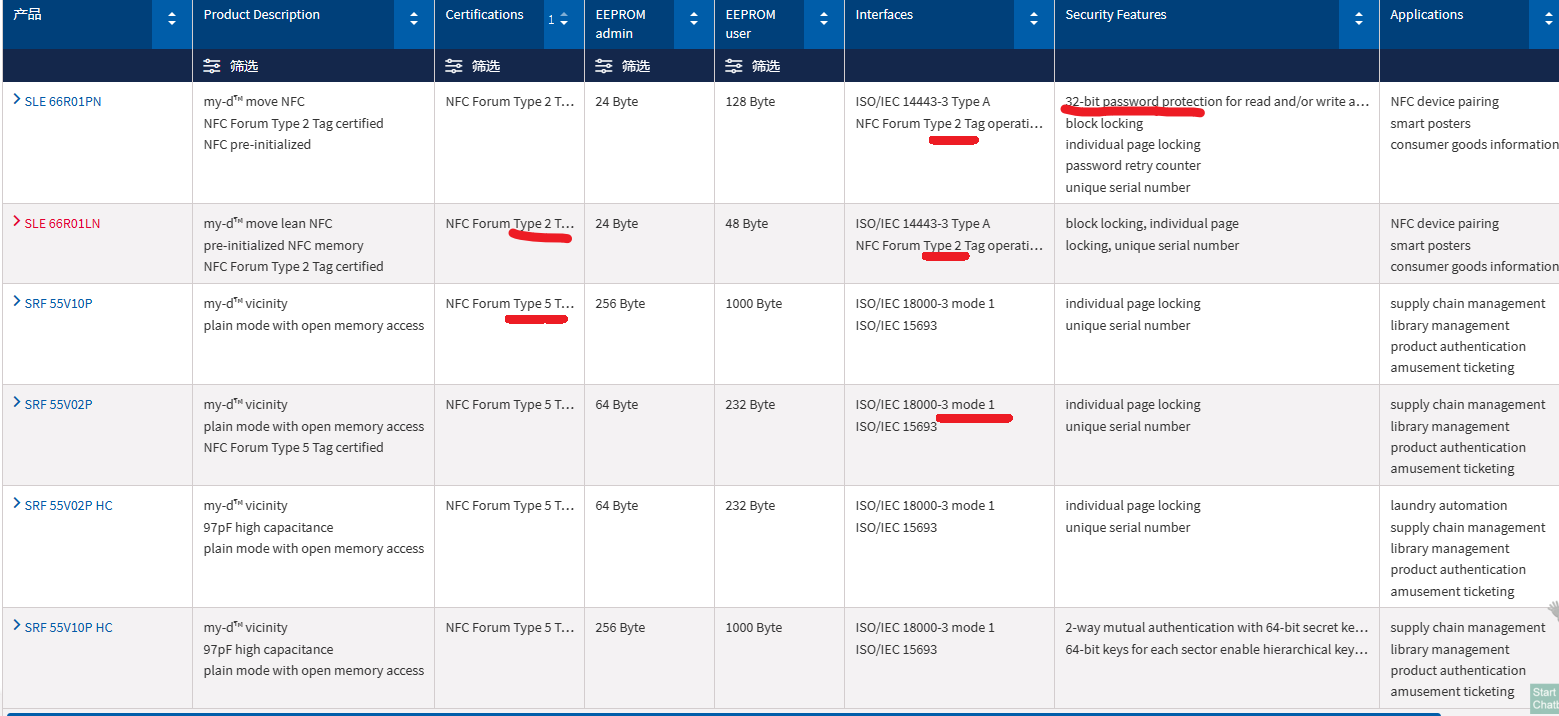Select 'password retry counter' security feature text
Viewport: 1559px width, 716px height.
pyautogui.click(x=1133, y=166)
